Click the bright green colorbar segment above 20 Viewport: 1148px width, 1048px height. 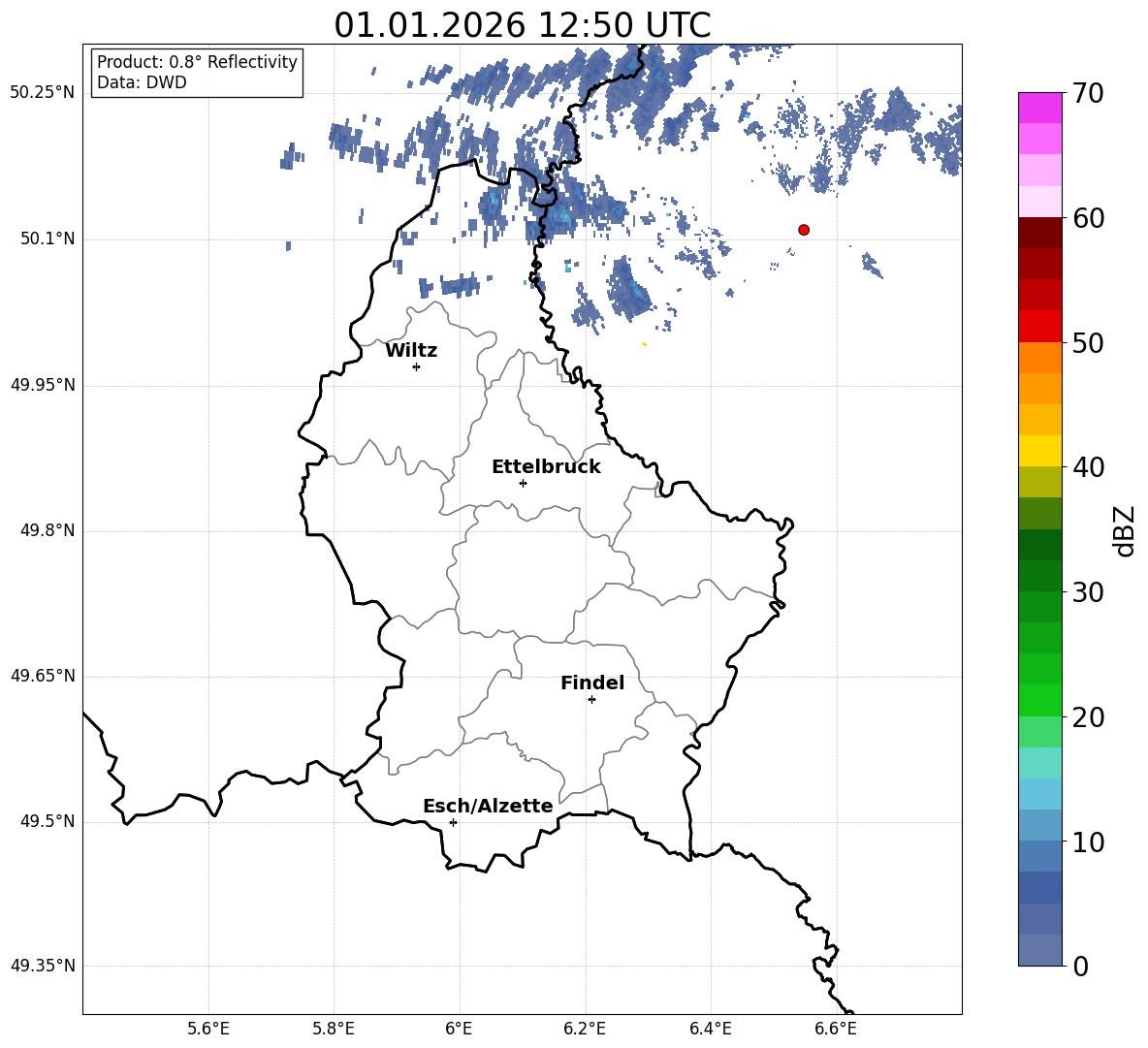click(1039, 701)
